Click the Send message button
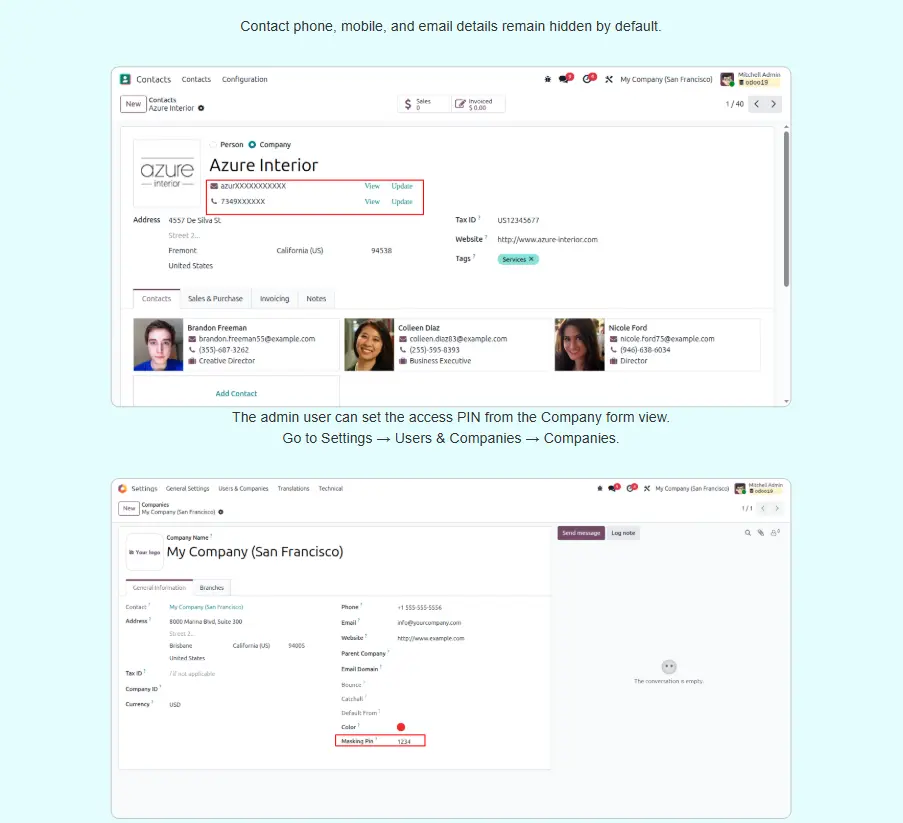903x823 pixels. (581, 533)
